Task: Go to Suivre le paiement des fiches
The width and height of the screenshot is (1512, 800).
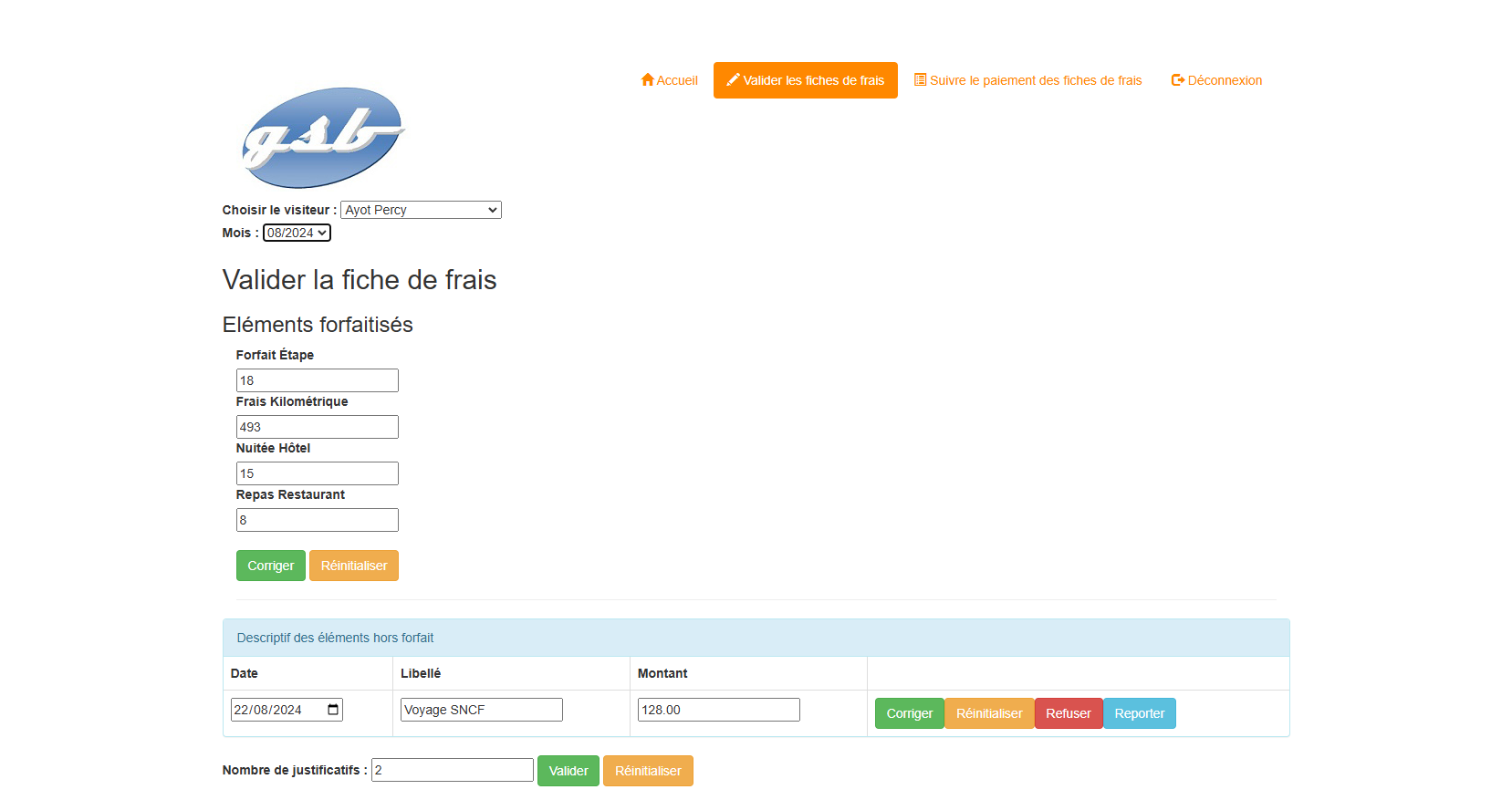Action: 1035,80
